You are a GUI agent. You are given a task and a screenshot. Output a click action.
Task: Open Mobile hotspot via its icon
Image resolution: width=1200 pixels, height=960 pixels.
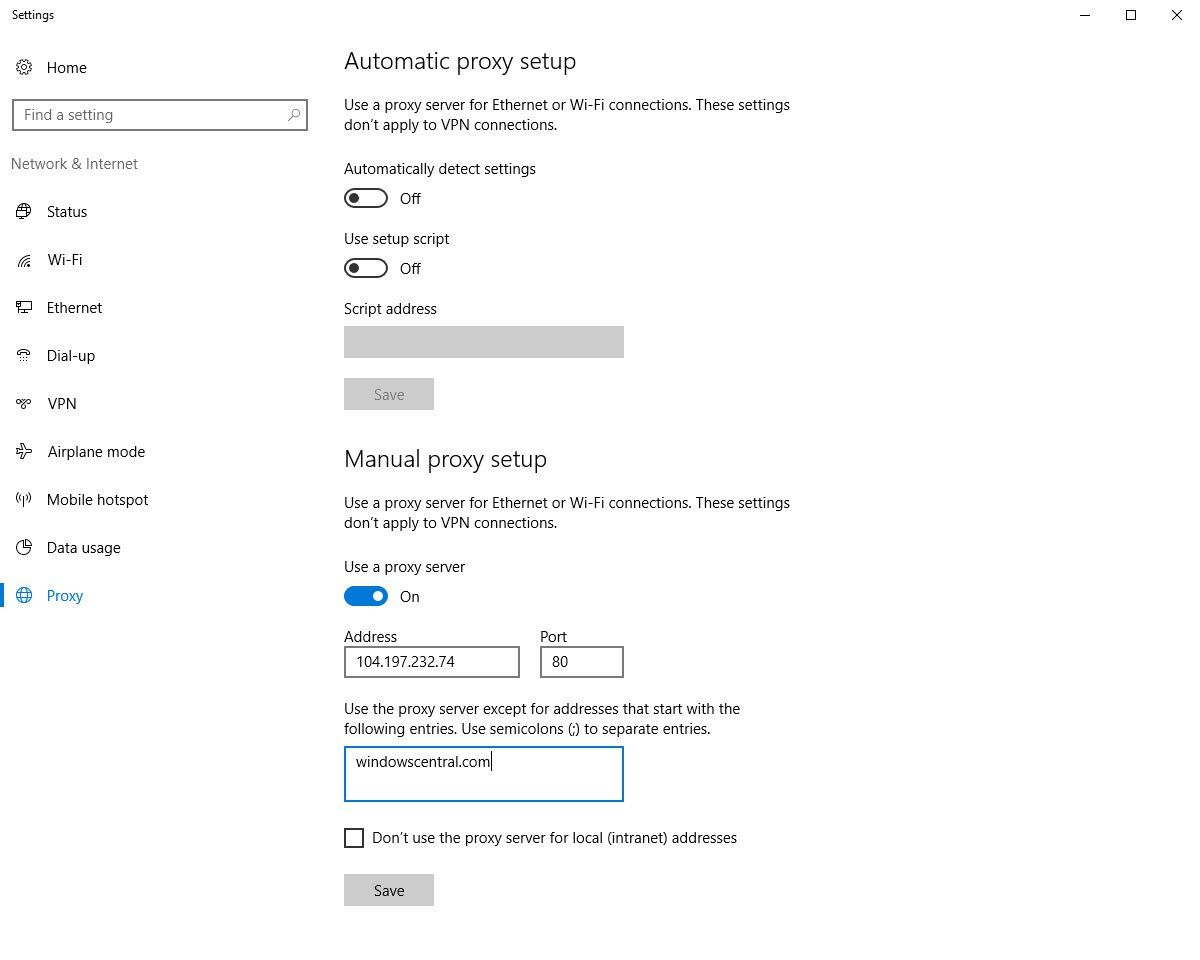coord(24,499)
